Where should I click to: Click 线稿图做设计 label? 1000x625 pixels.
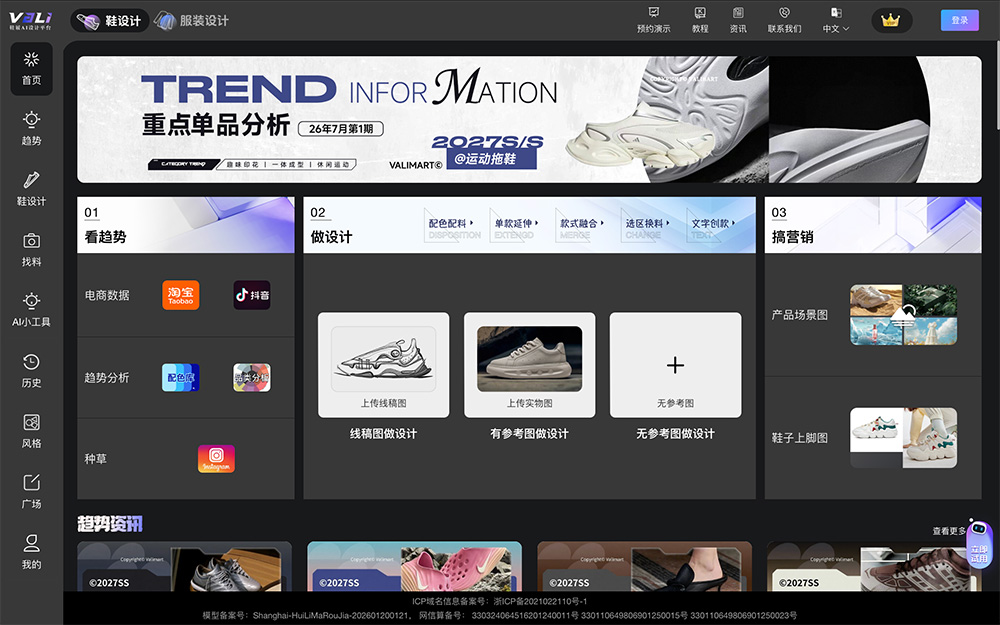(x=383, y=434)
